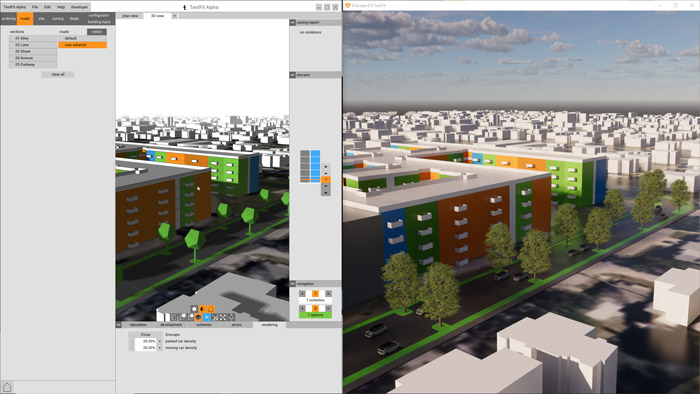Screen dimensions: 700x394
Task: Select the default roads preset
Action: (x=82, y=38)
